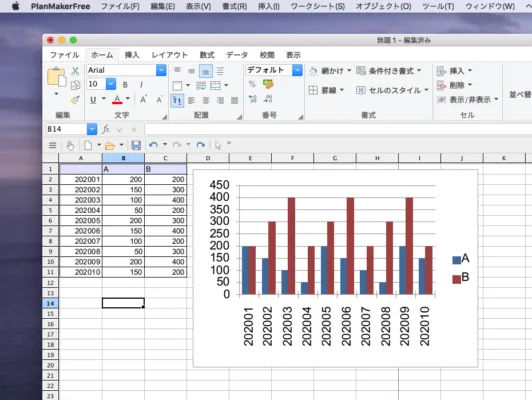Click the blue redo arrow in the toolbar
Screen dimensions: 532x400
click(201, 145)
